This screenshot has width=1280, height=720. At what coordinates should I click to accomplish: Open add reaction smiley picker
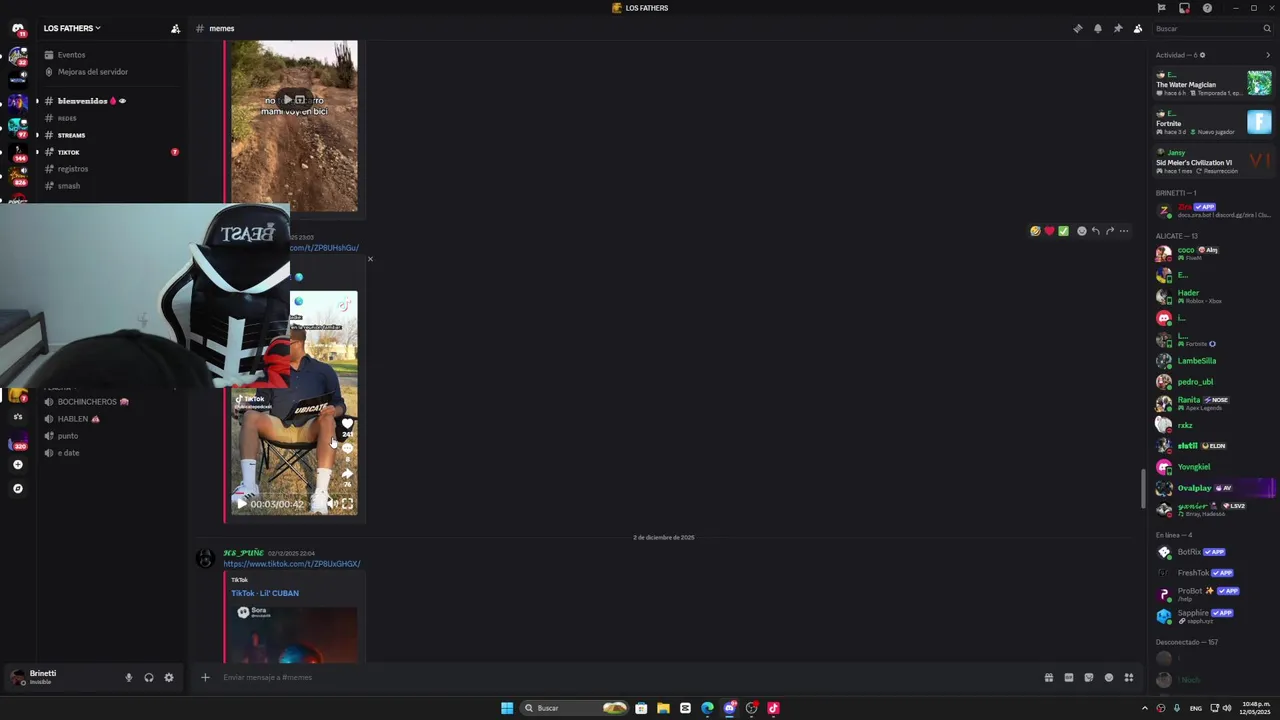point(1081,231)
